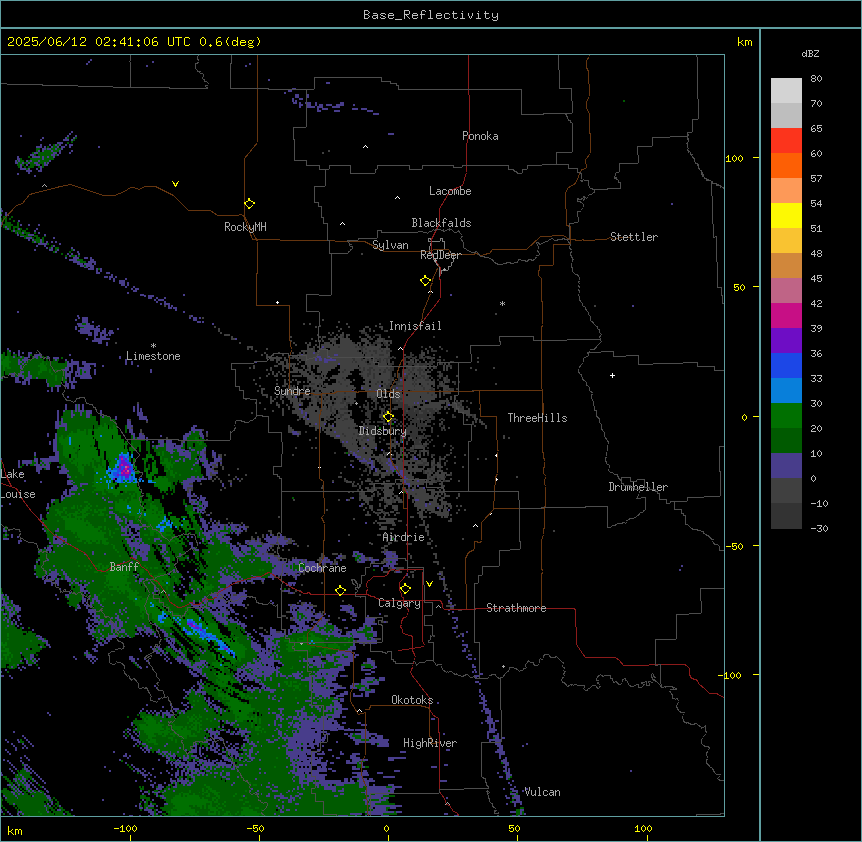This screenshot has height=842, width=862.
Task: Click the blue 36 dBZ legend color
Action: 786,365
